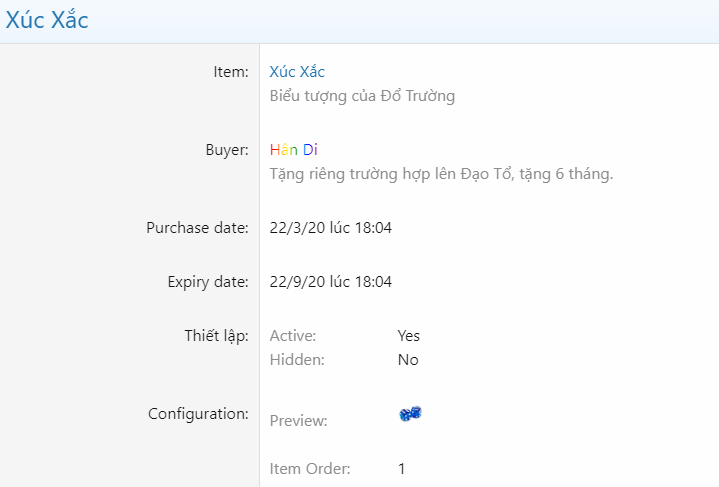Click the 'Active:' setting label
Image resolution: width=719 pixels, height=487 pixels.
[293, 336]
